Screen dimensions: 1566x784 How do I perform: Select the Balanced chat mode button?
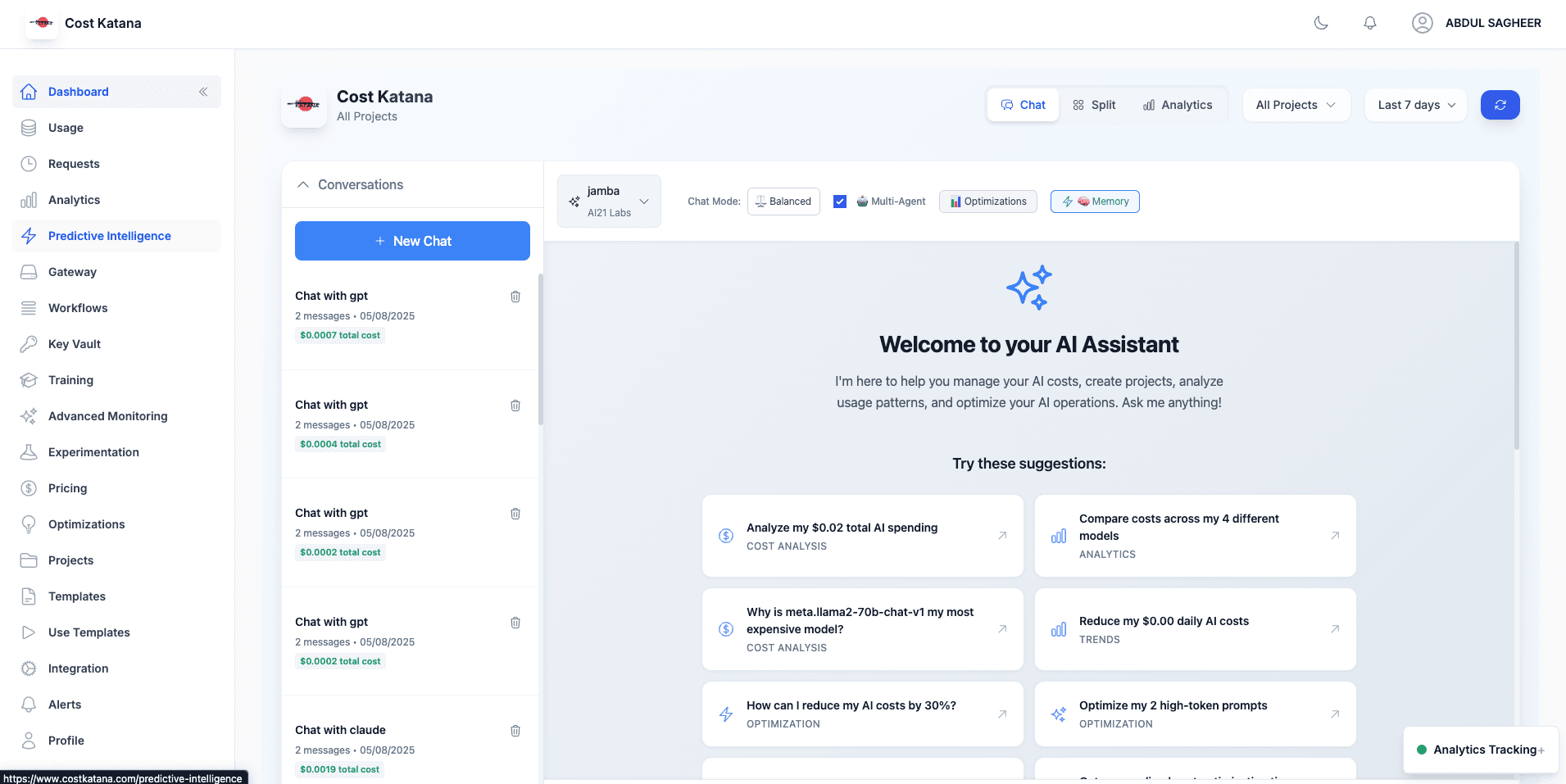coord(783,202)
